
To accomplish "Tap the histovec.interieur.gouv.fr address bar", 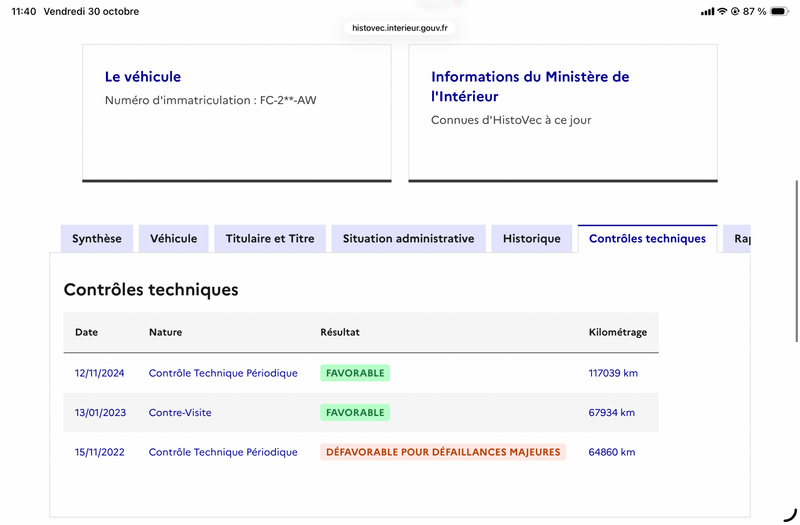I will point(399,28).
